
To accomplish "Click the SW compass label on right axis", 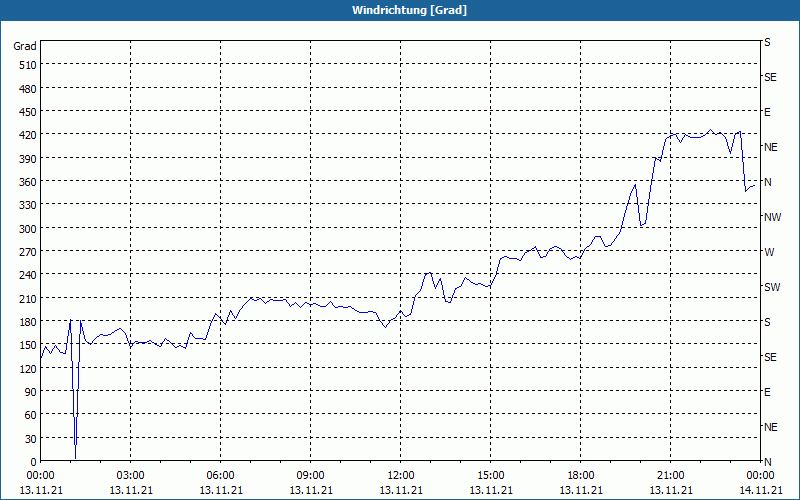I will point(772,287).
